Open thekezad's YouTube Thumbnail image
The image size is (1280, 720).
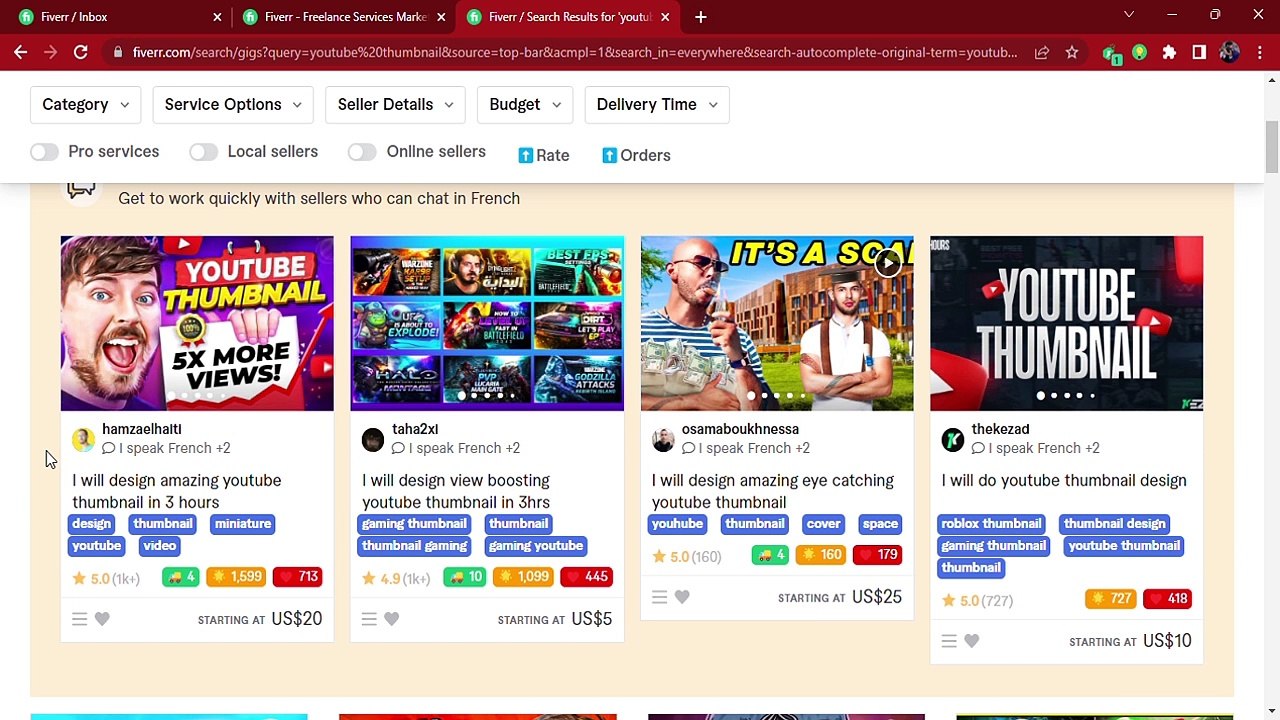click(x=1067, y=323)
